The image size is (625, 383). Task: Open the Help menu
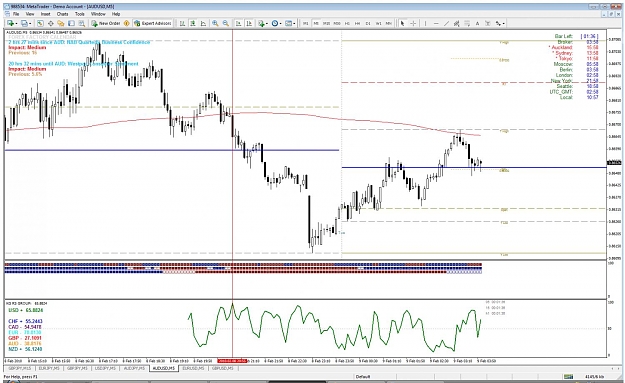(116, 14)
